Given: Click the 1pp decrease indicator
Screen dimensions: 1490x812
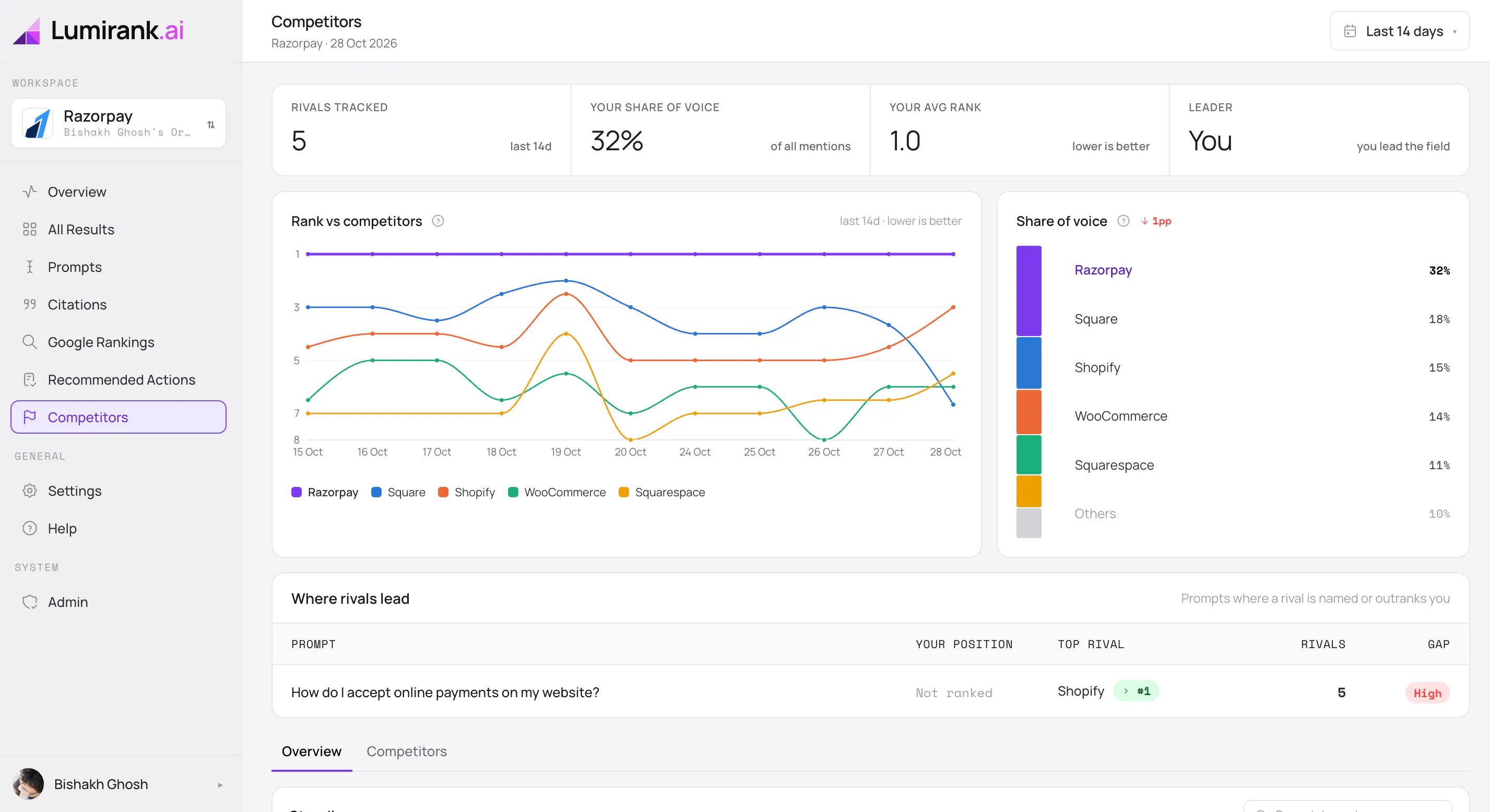Looking at the screenshot, I should [1156, 221].
